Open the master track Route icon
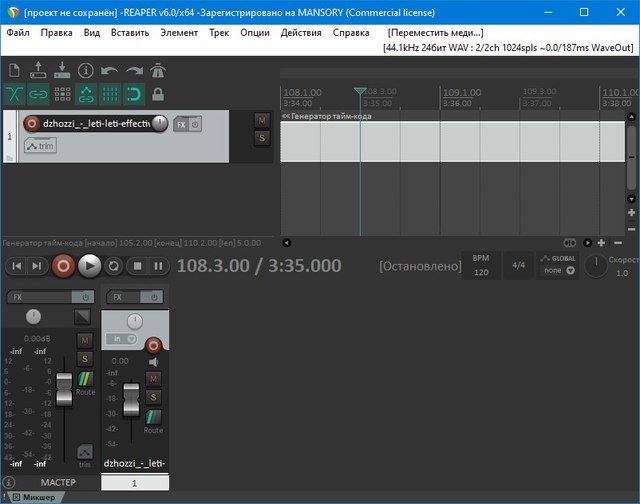This screenshot has width=640, height=504. coord(85,381)
